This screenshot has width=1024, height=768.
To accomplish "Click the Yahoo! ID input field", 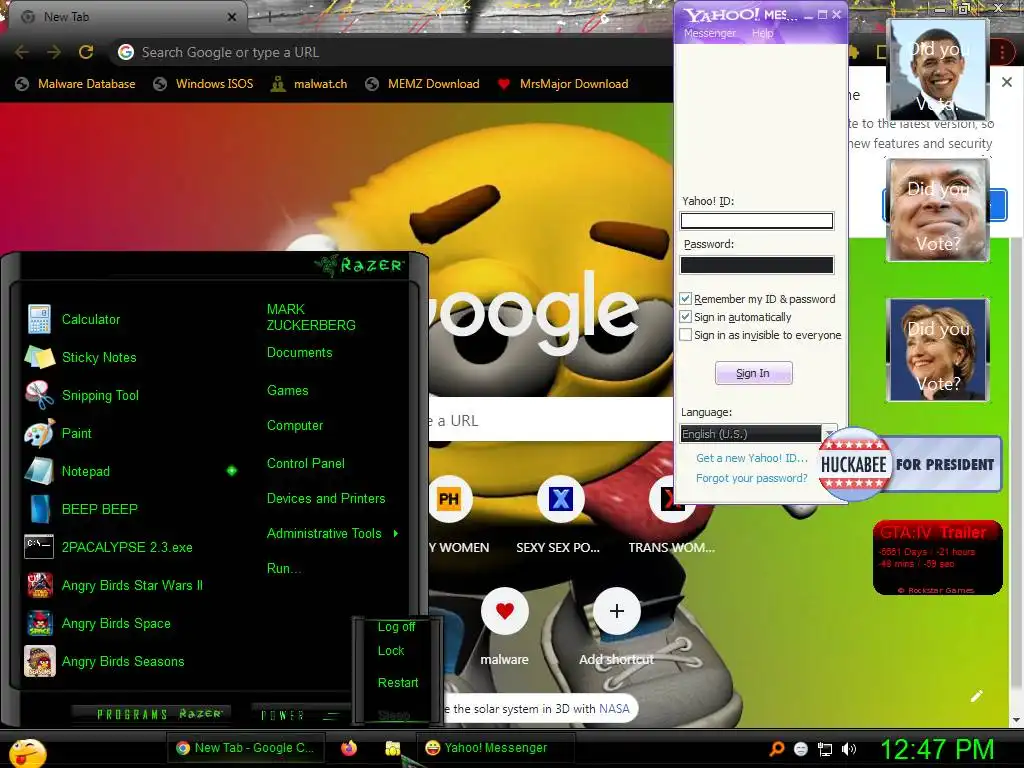I will click(757, 221).
